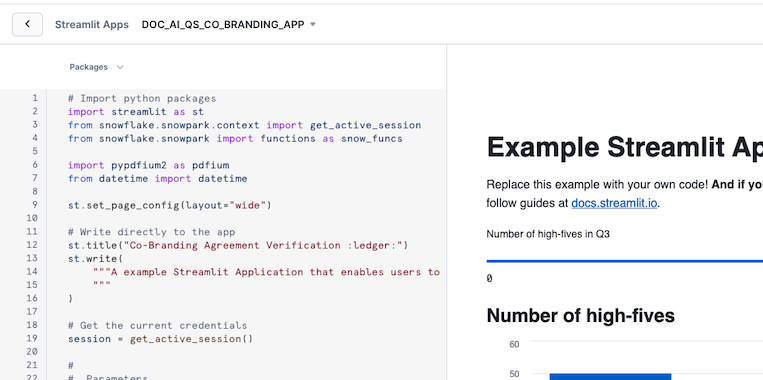This screenshot has height=380, width=763.
Task: Click the st.title Co-Branding Agreement line
Action: [x=238, y=245]
